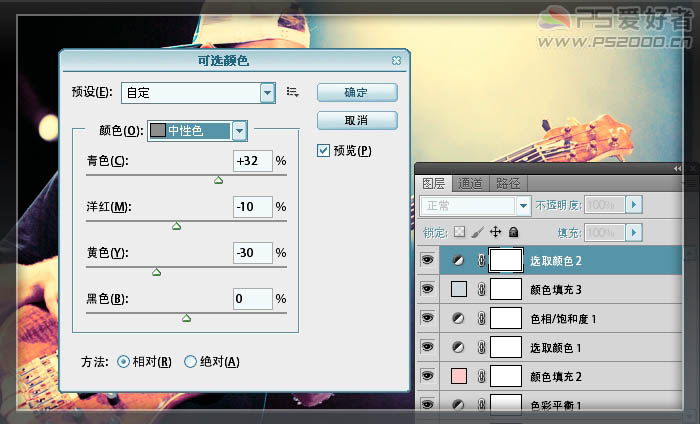
Task: Toggle the 预览 preview checkbox
Action: [x=323, y=151]
